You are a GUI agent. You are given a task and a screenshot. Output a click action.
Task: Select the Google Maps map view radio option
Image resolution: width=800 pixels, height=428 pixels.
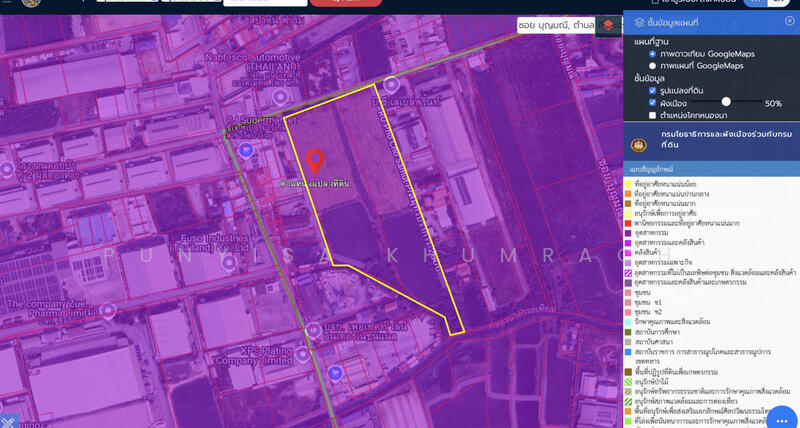653,65
